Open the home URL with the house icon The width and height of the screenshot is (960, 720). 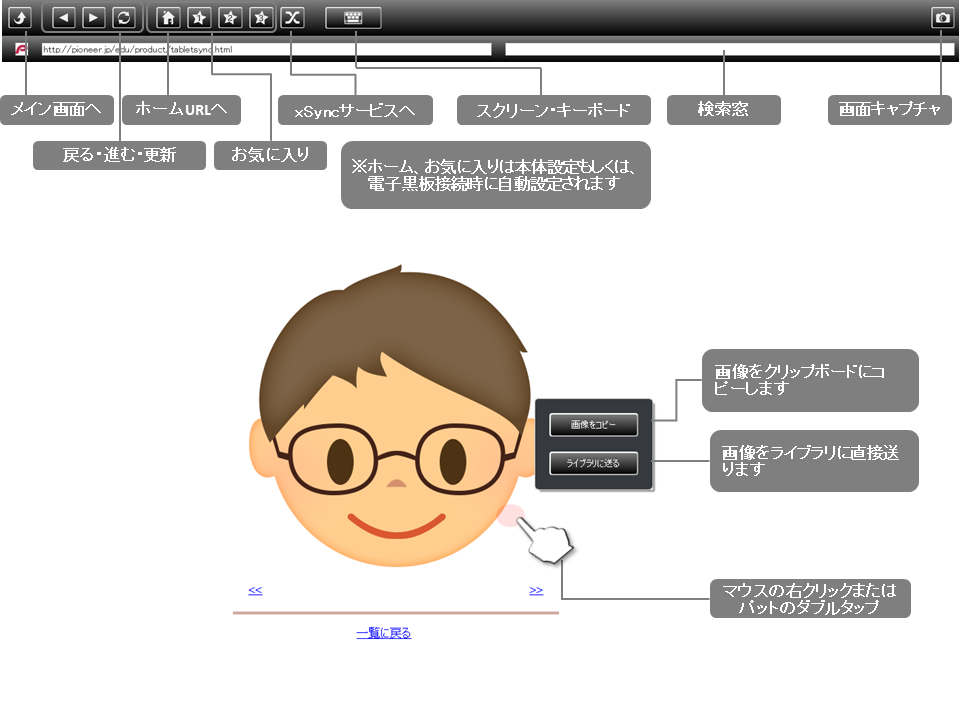pos(169,18)
